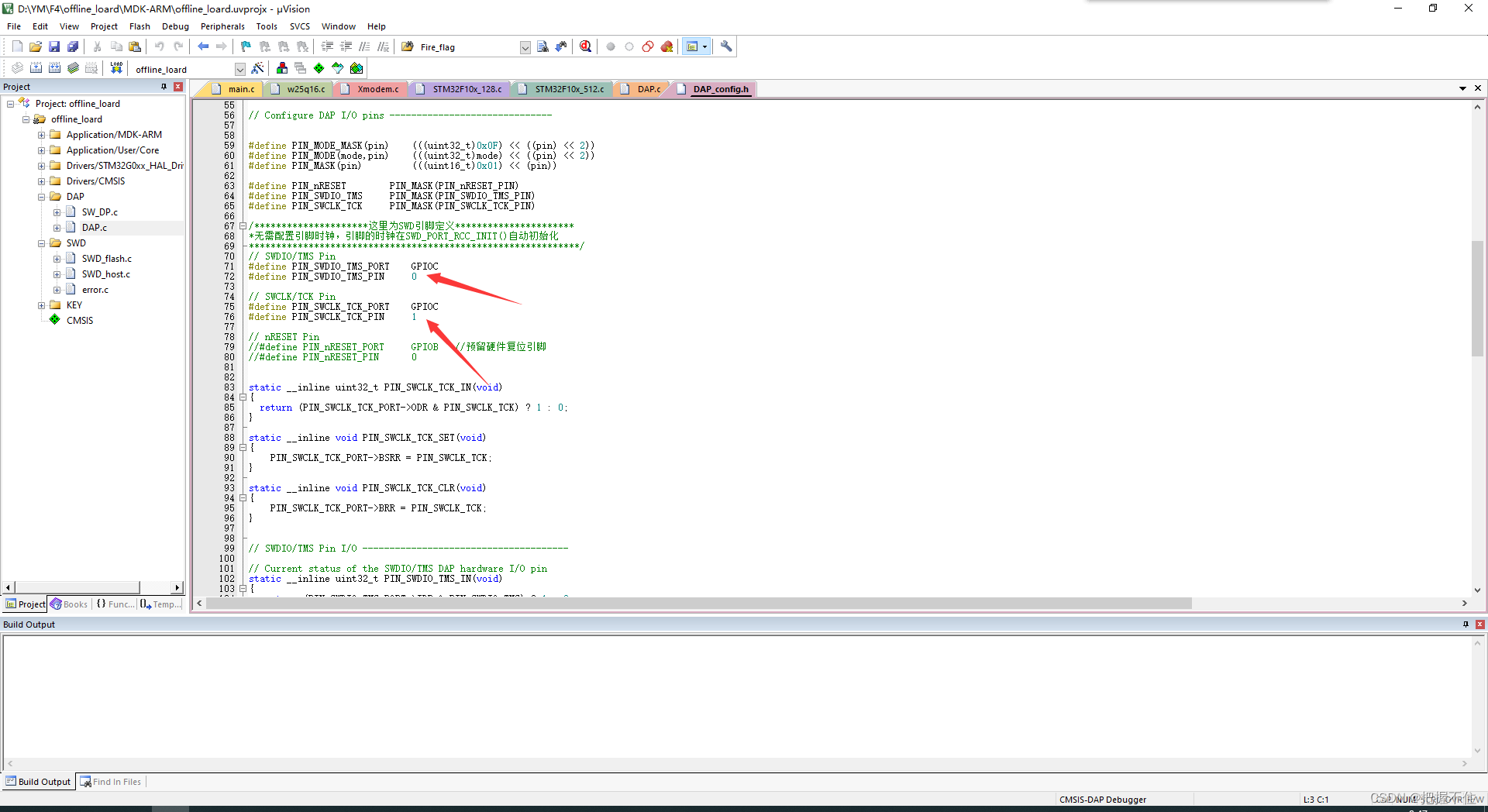The image size is (1488, 812).
Task: Select DAP.c file in project tree
Action: click(x=95, y=228)
